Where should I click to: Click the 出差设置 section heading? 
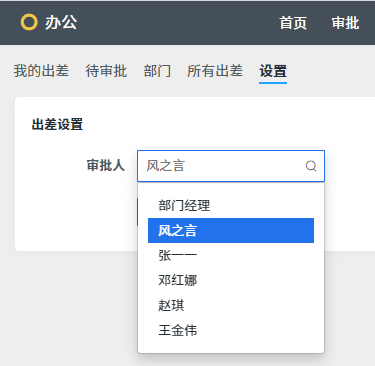click(x=57, y=124)
